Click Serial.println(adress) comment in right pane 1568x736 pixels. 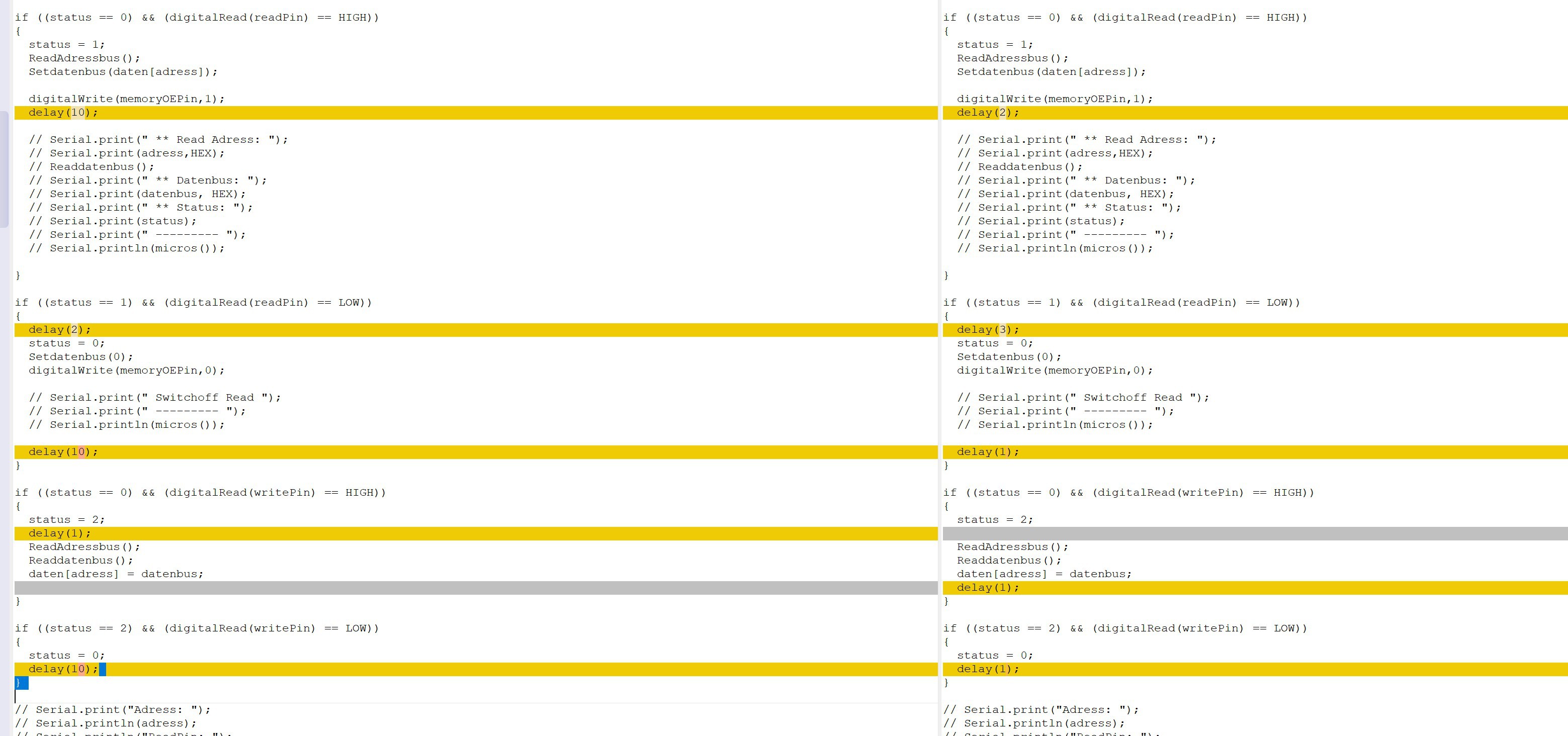(x=1033, y=723)
